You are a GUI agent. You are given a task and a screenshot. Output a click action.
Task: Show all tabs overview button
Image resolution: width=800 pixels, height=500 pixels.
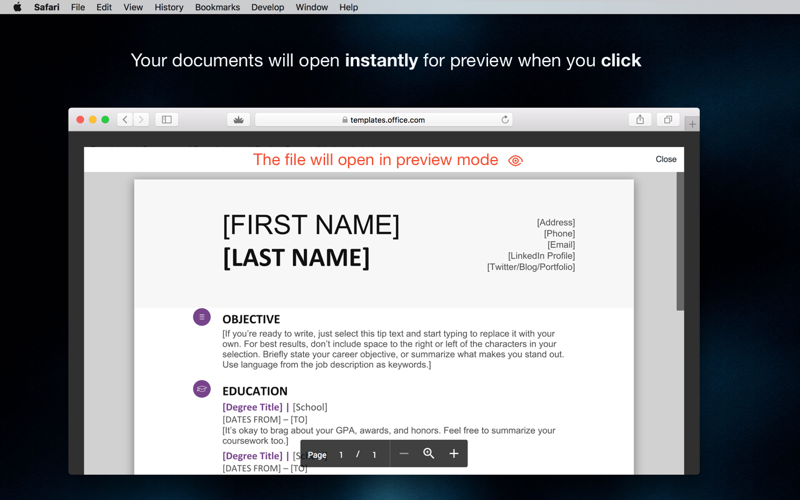click(668, 120)
